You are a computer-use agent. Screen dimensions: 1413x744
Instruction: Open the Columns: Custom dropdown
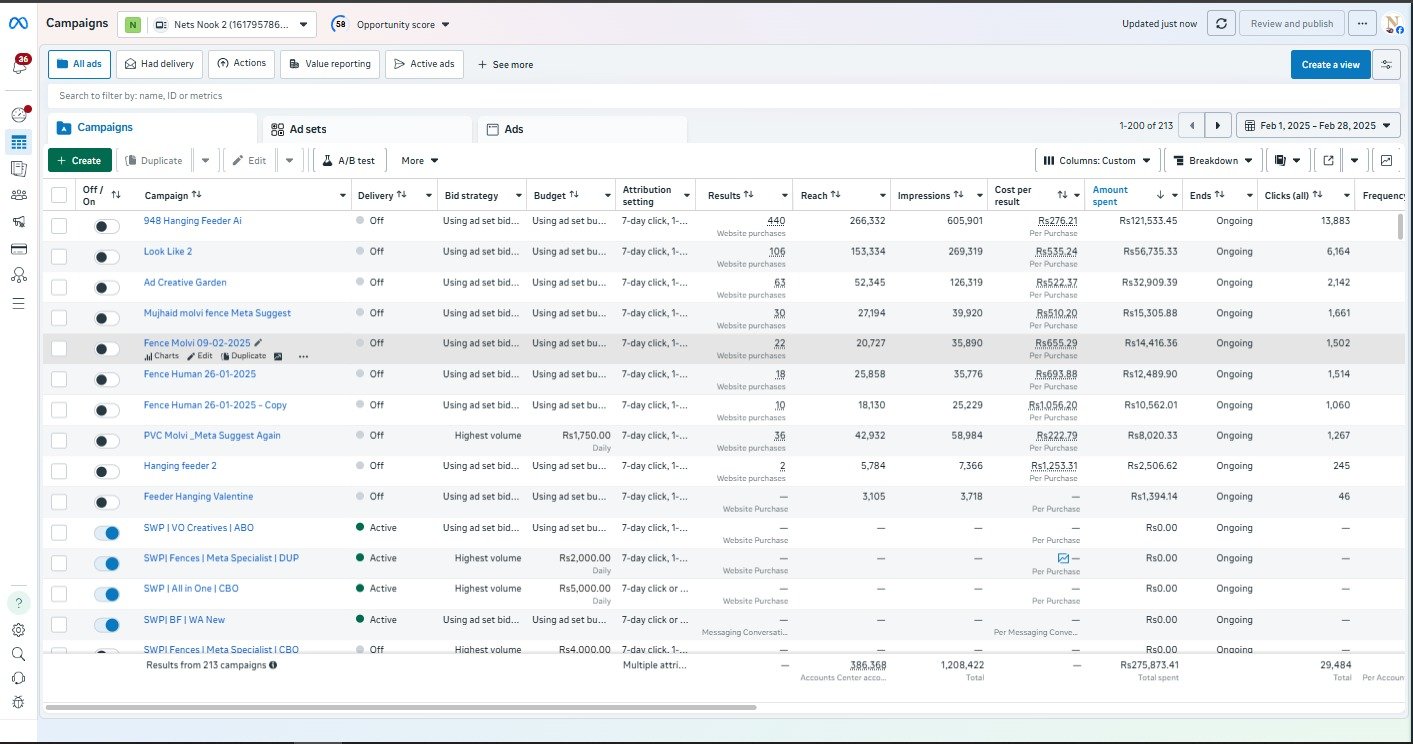(x=1096, y=160)
